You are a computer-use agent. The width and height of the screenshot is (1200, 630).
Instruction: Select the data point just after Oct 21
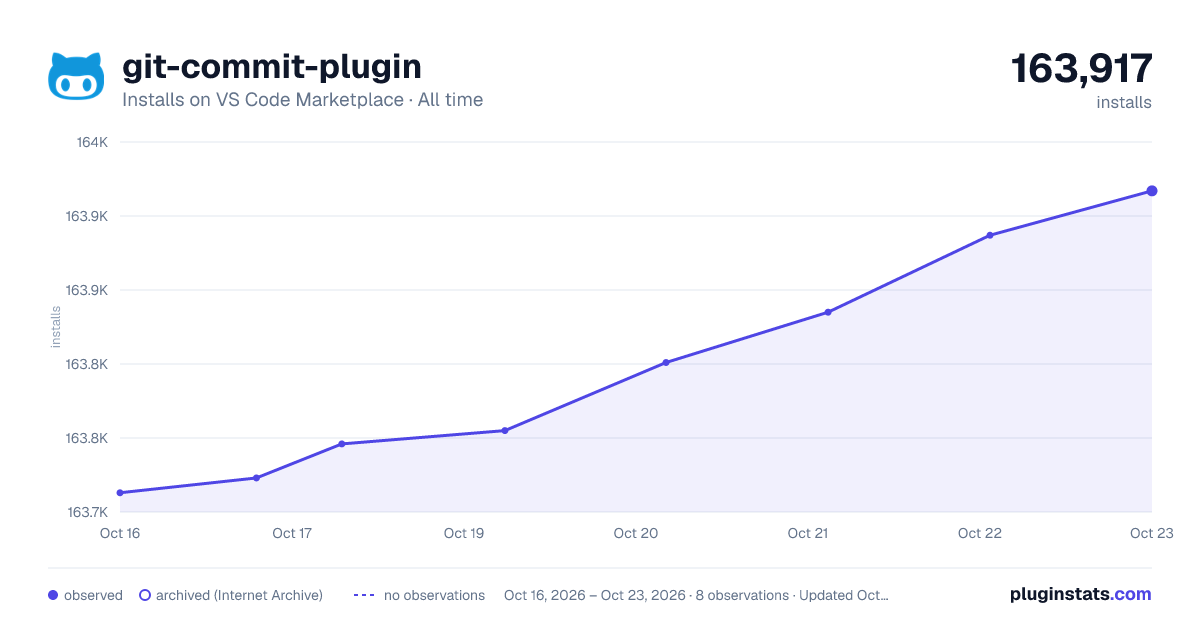(x=828, y=312)
